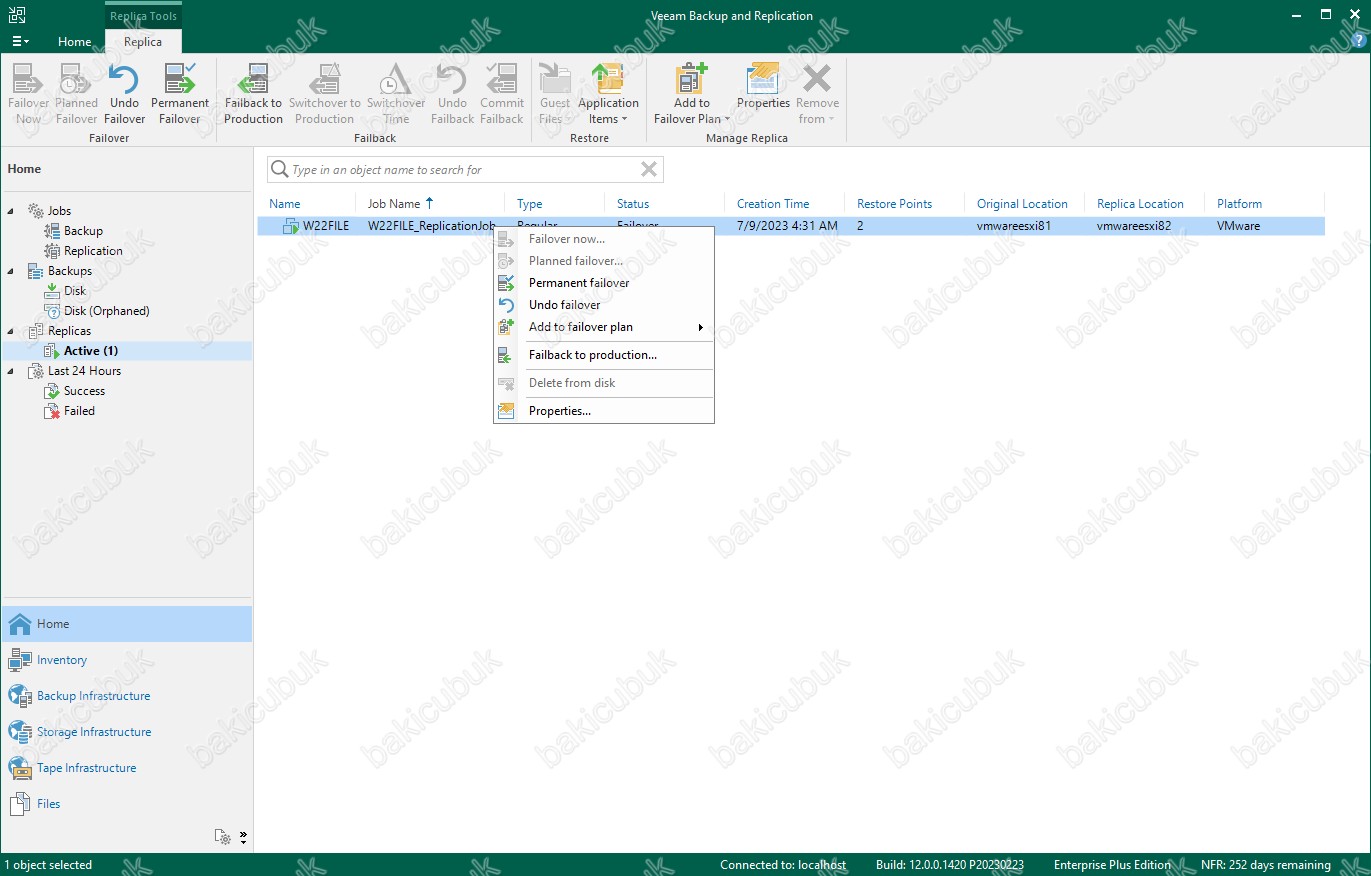
Task: Click Permanent Failover in the ribbon
Action: pos(180,94)
